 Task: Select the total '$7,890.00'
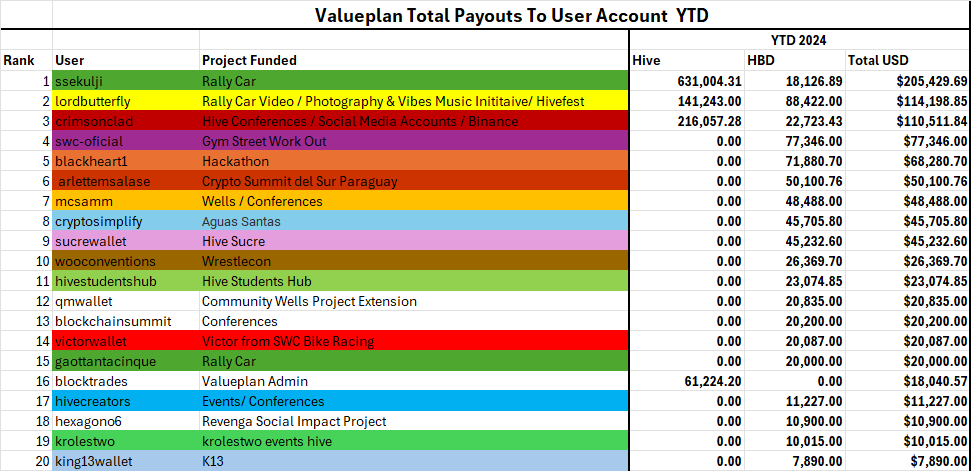click(908, 462)
